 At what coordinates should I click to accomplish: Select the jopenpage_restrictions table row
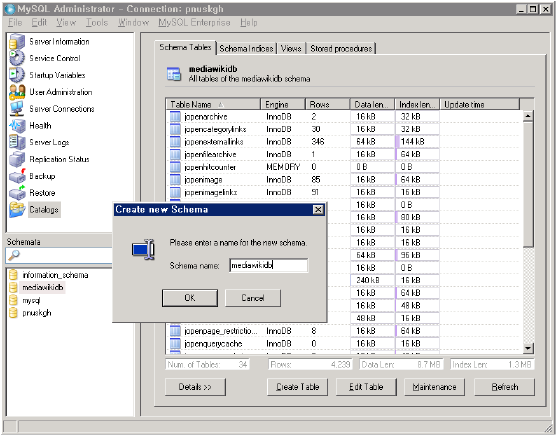344,331
